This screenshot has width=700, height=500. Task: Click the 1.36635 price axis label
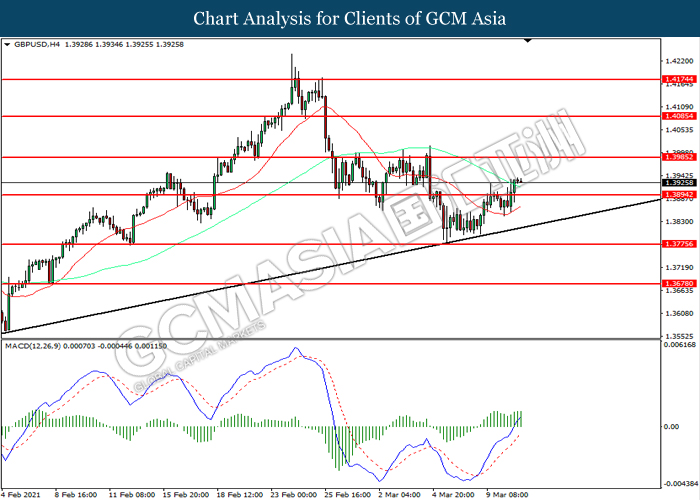click(679, 291)
